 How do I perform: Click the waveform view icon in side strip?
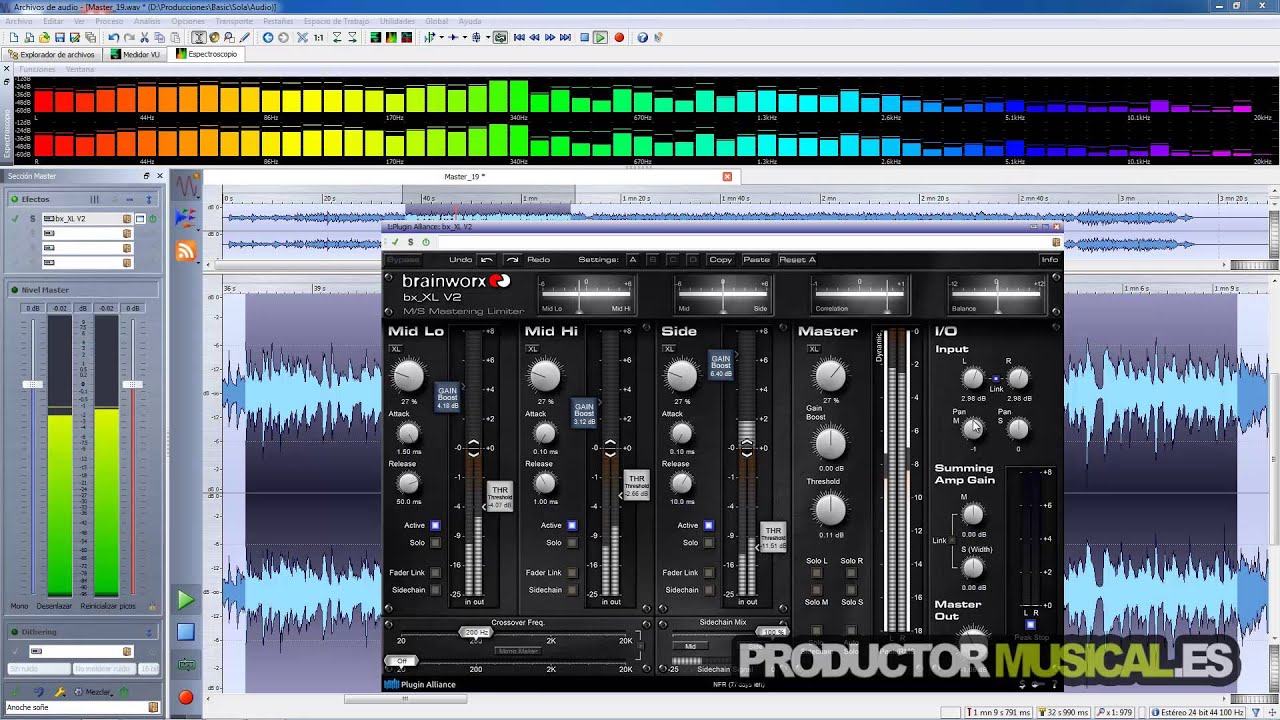186,186
